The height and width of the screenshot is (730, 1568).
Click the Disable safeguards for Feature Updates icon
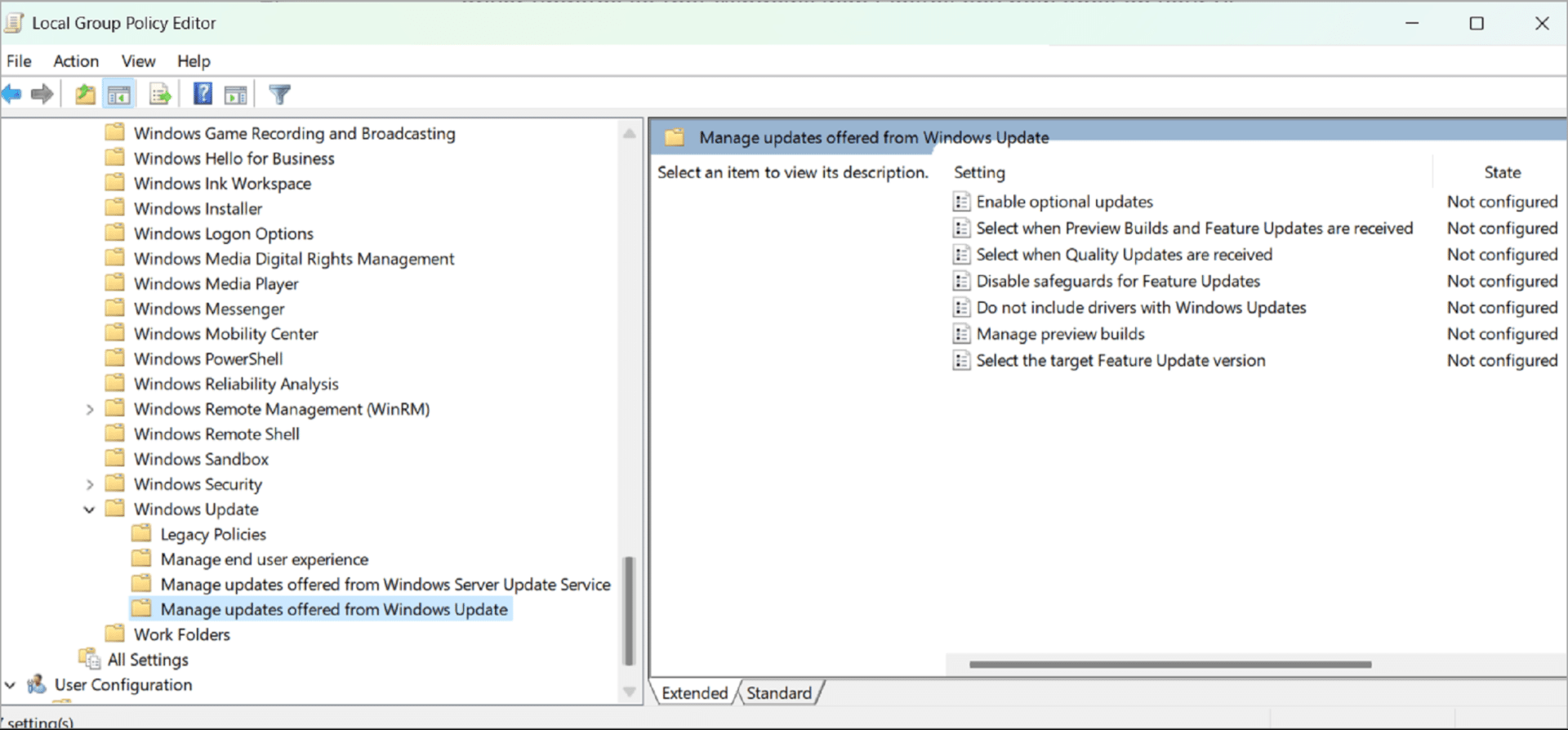(962, 281)
